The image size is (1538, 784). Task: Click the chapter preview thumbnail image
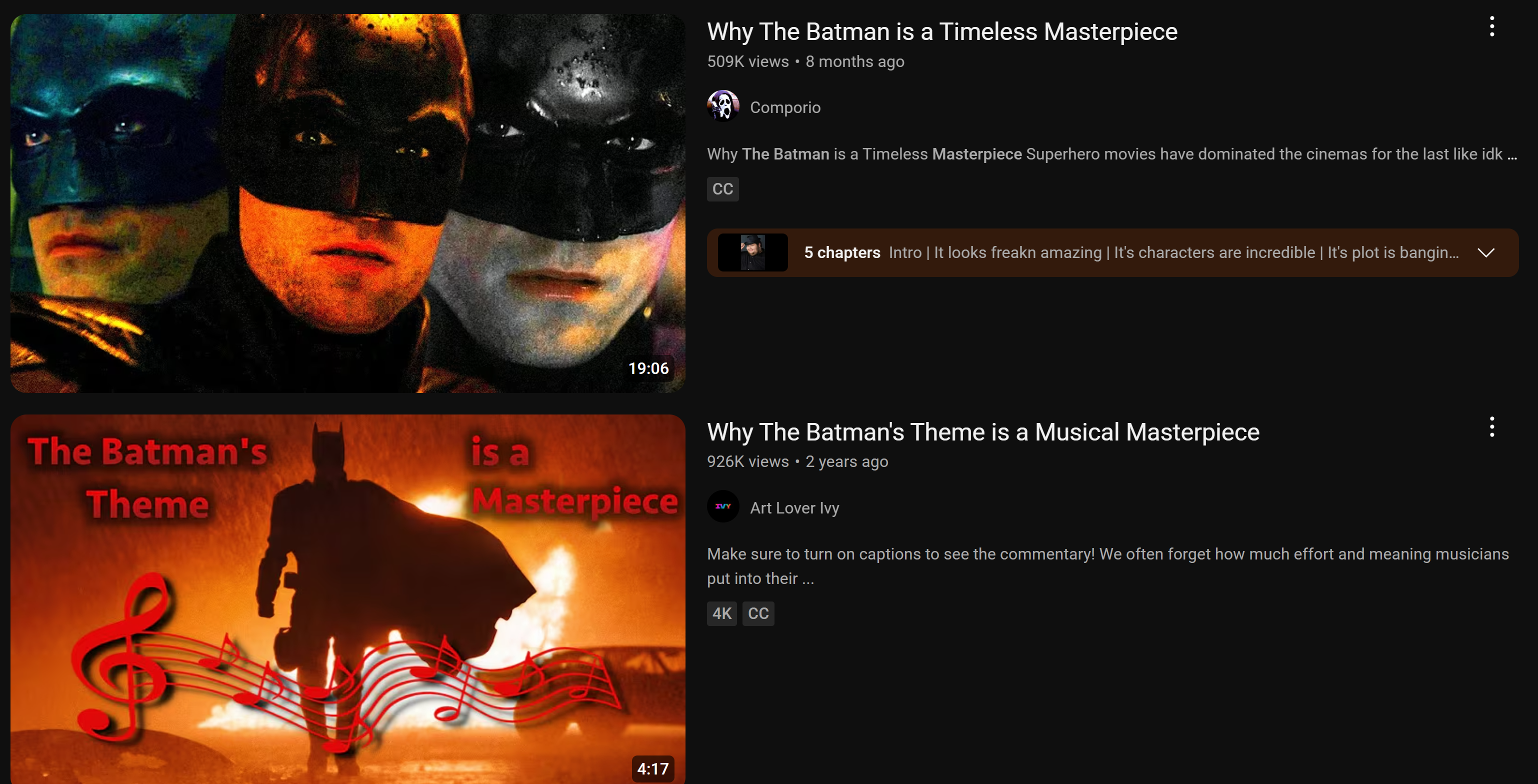click(752, 252)
